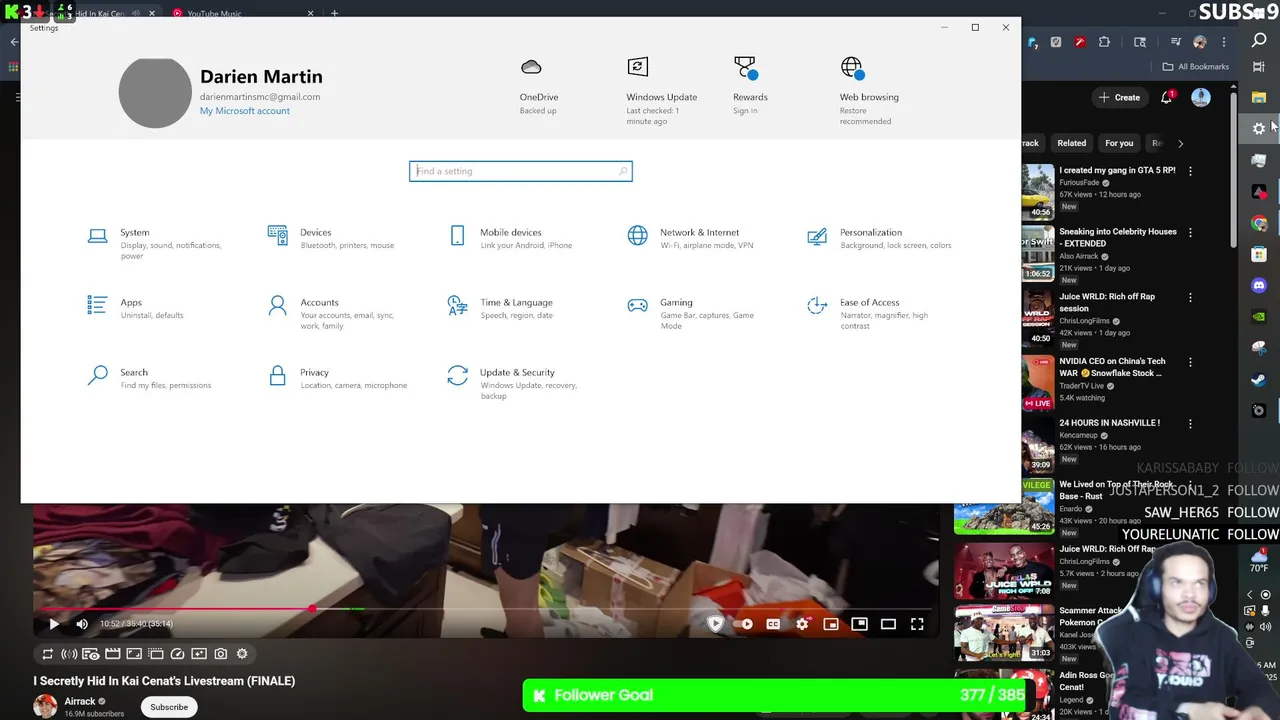Open Personalization settings

pos(880,238)
